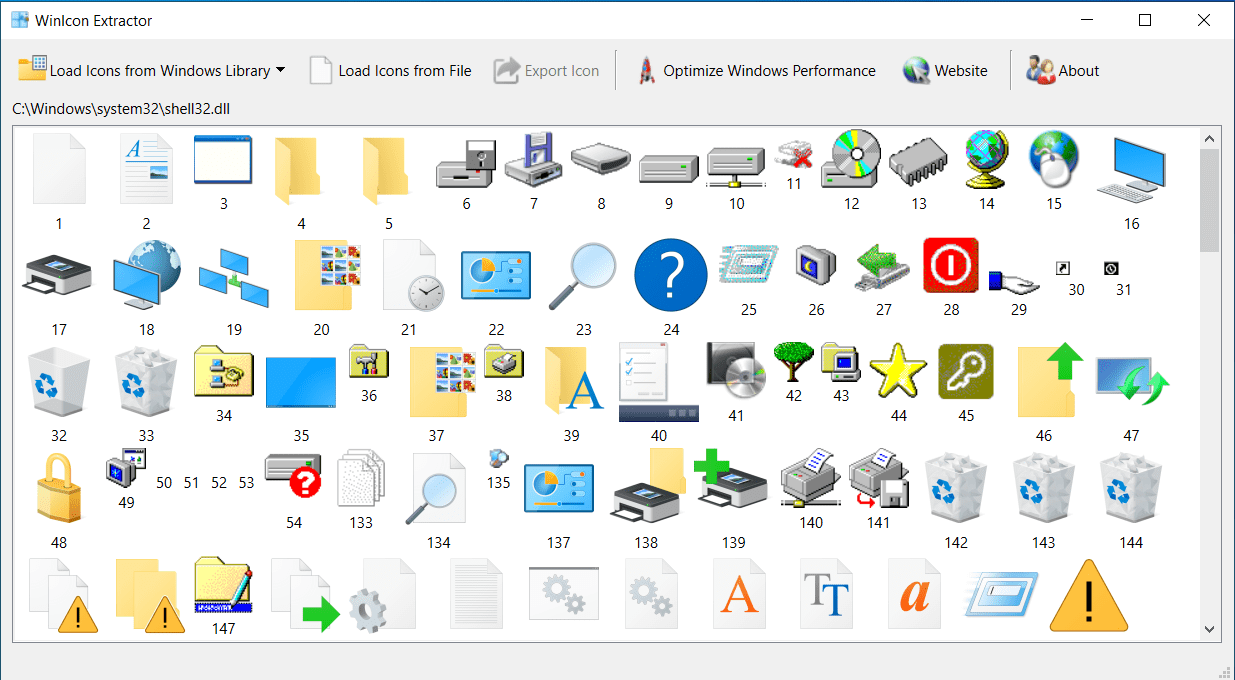Viewport: 1235px width, 680px height.
Task: Select document with clock icon 21
Action: 414,275
